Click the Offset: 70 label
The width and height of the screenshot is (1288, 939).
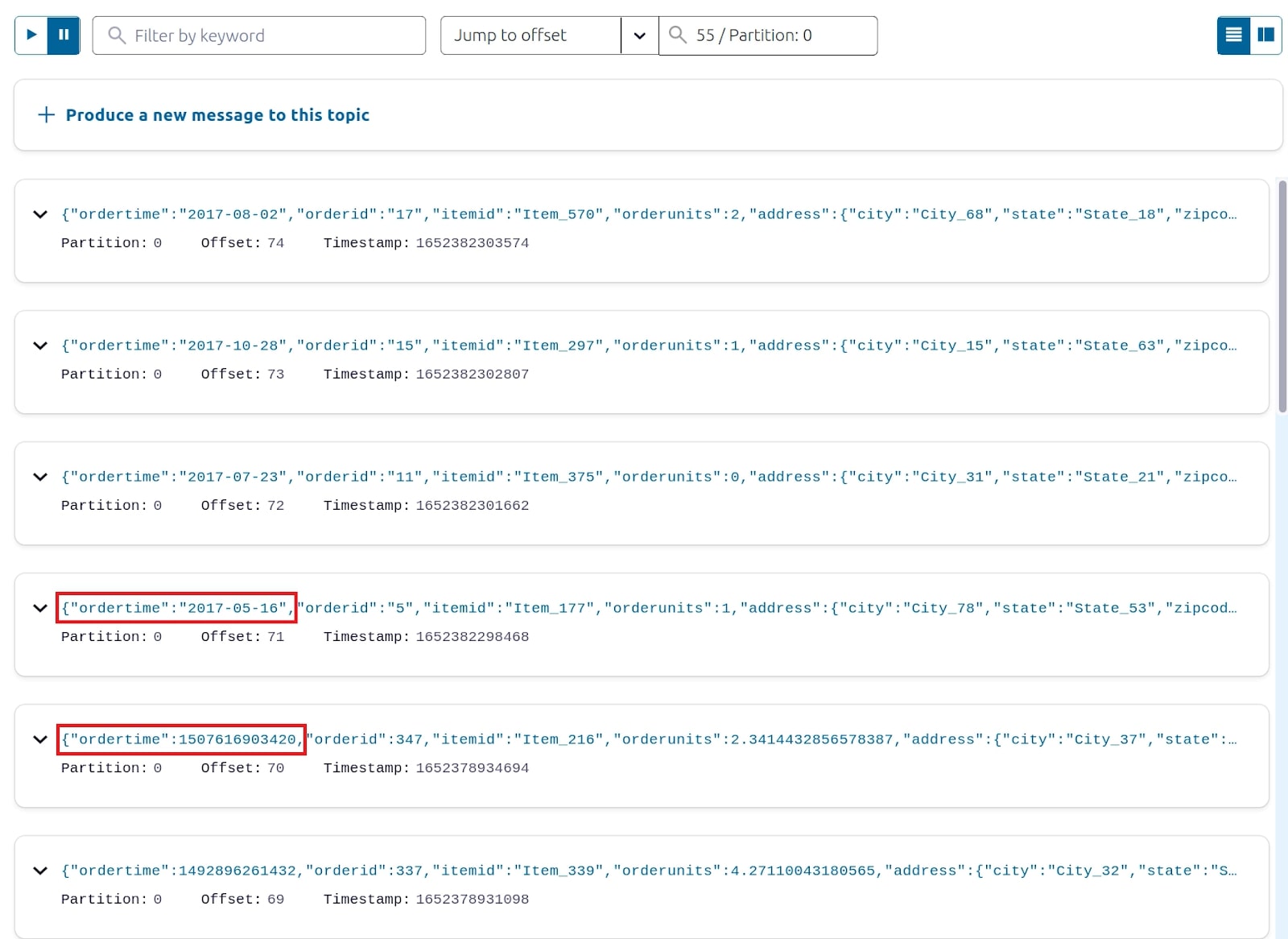pyautogui.click(x=242, y=768)
